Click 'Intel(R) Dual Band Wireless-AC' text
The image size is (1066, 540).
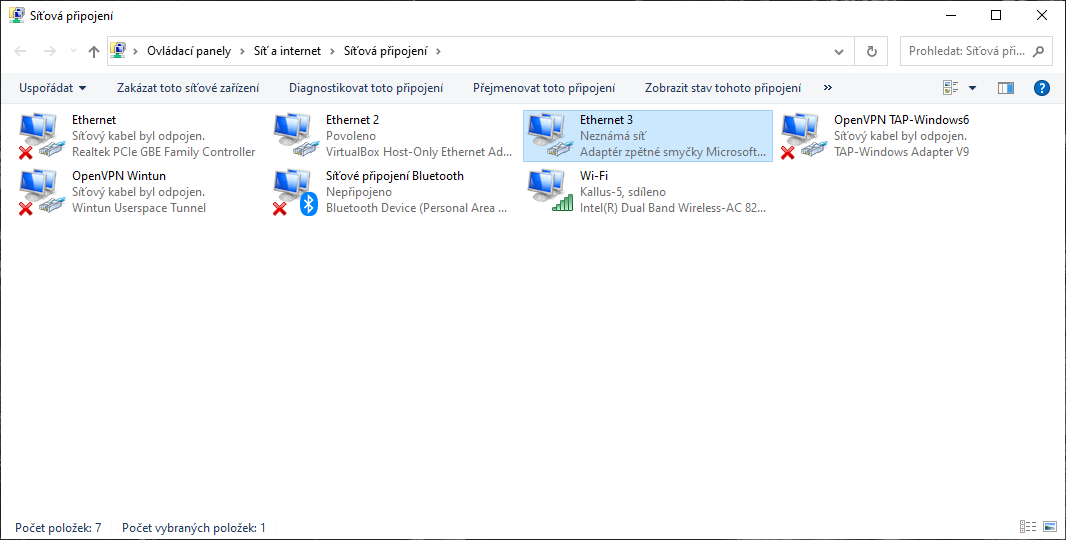(x=673, y=207)
